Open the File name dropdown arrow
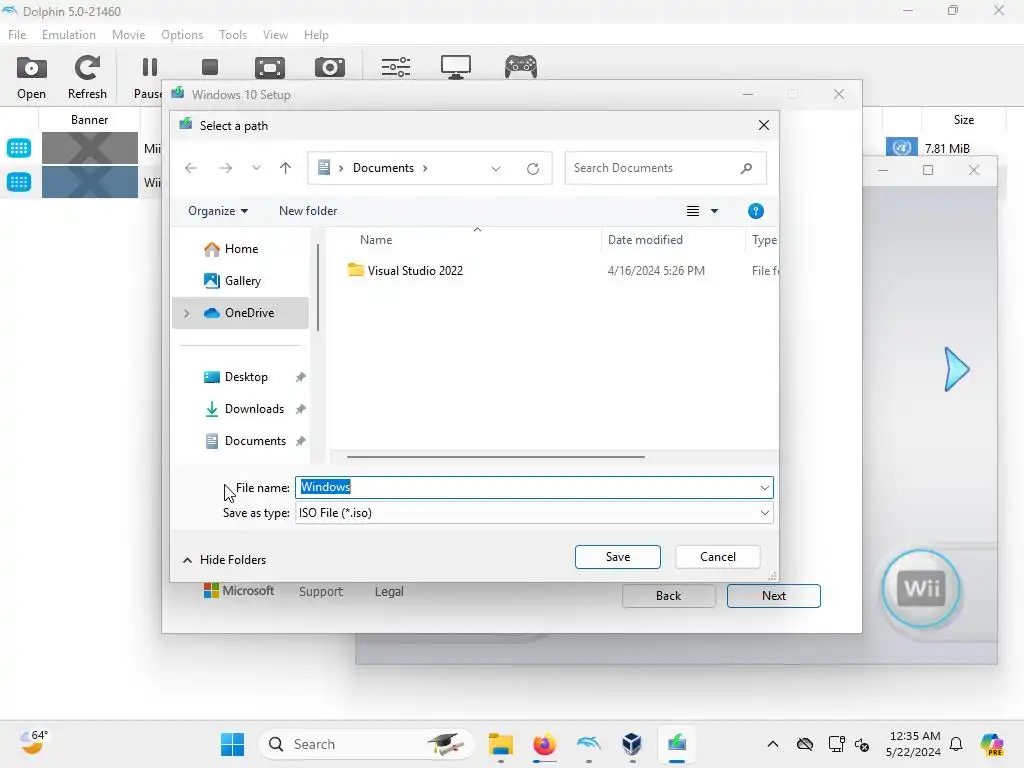 [764, 488]
